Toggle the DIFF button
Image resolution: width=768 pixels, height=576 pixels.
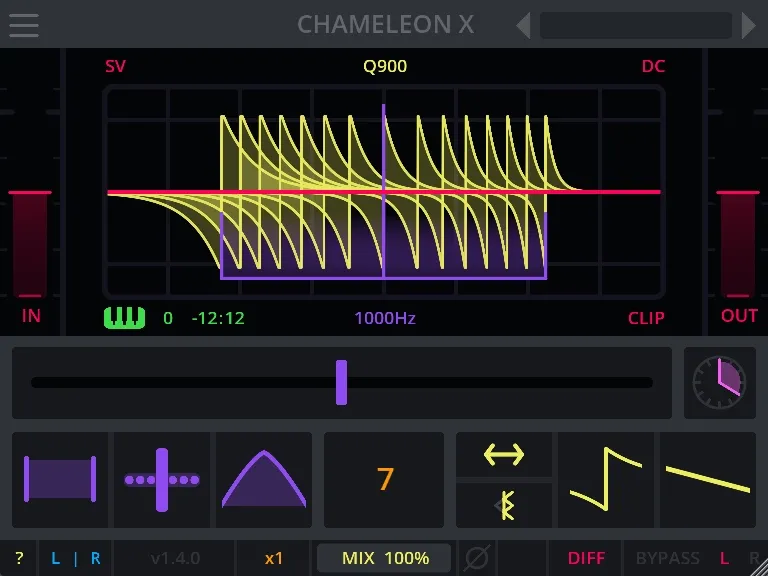coord(586,558)
